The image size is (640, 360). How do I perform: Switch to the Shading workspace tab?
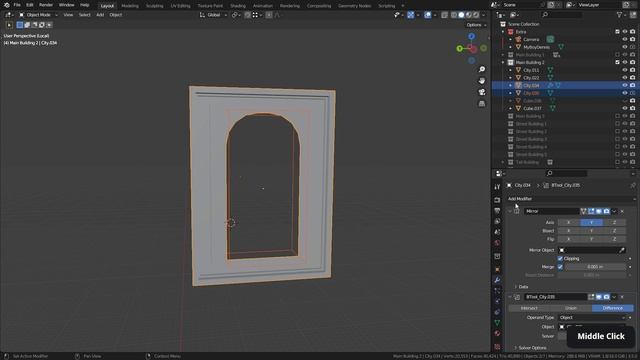(x=238, y=6)
